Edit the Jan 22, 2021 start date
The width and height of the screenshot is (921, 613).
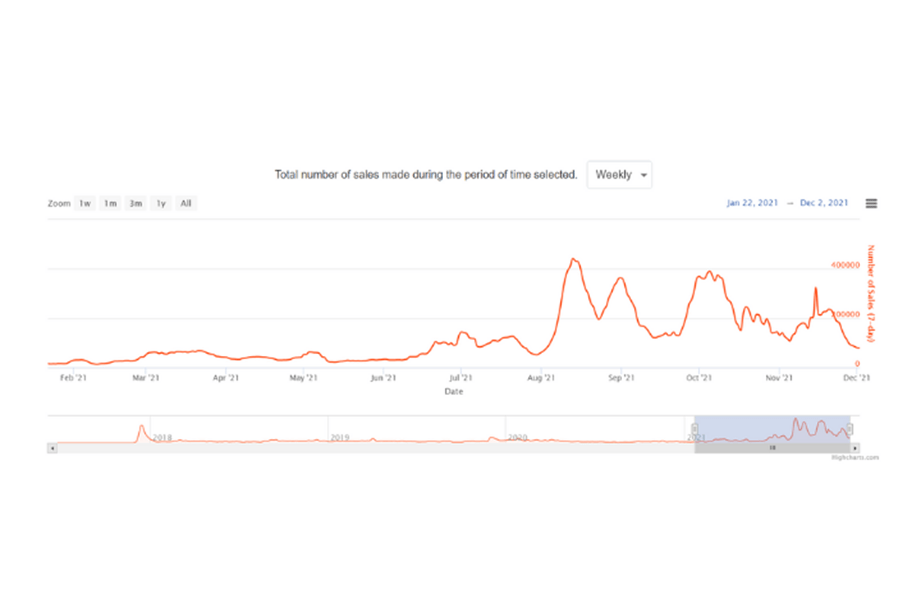(x=752, y=203)
